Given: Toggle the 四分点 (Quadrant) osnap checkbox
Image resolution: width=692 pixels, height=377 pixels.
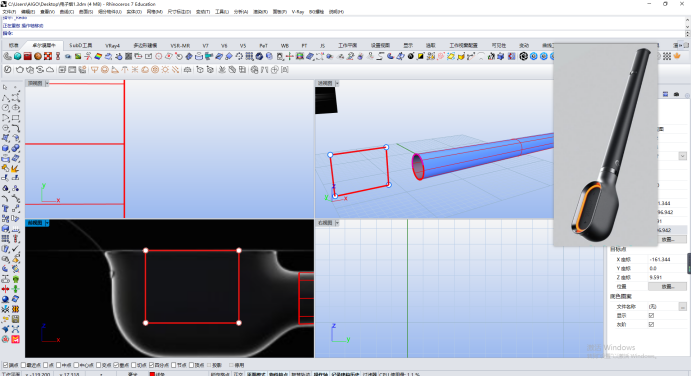Looking at the screenshot, I should (151, 366).
